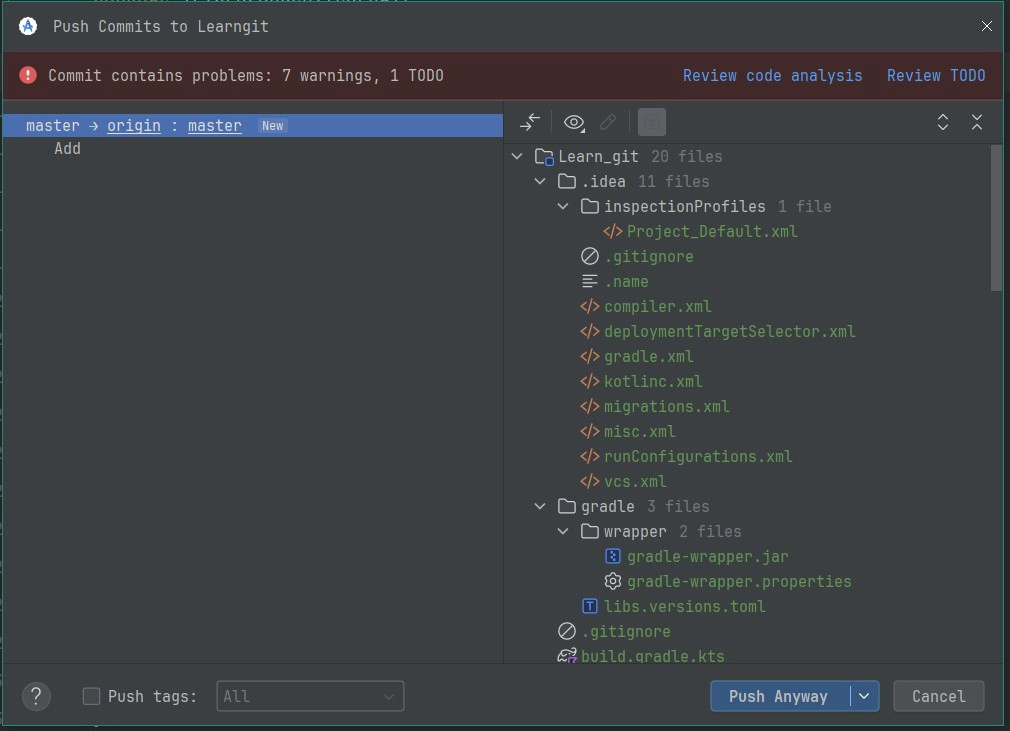Image resolution: width=1010 pixels, height=731 pixels.
Task: Click the Android Studio logo in title bar
Action: [x=28, y=26]
